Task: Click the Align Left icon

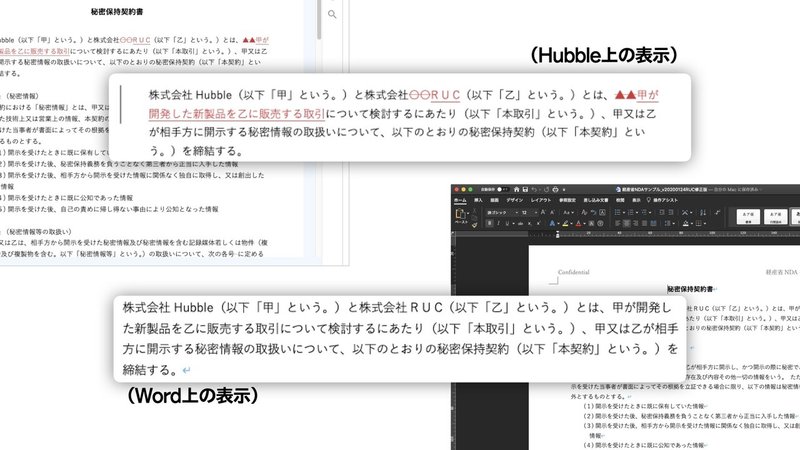Action: point(618,223)
